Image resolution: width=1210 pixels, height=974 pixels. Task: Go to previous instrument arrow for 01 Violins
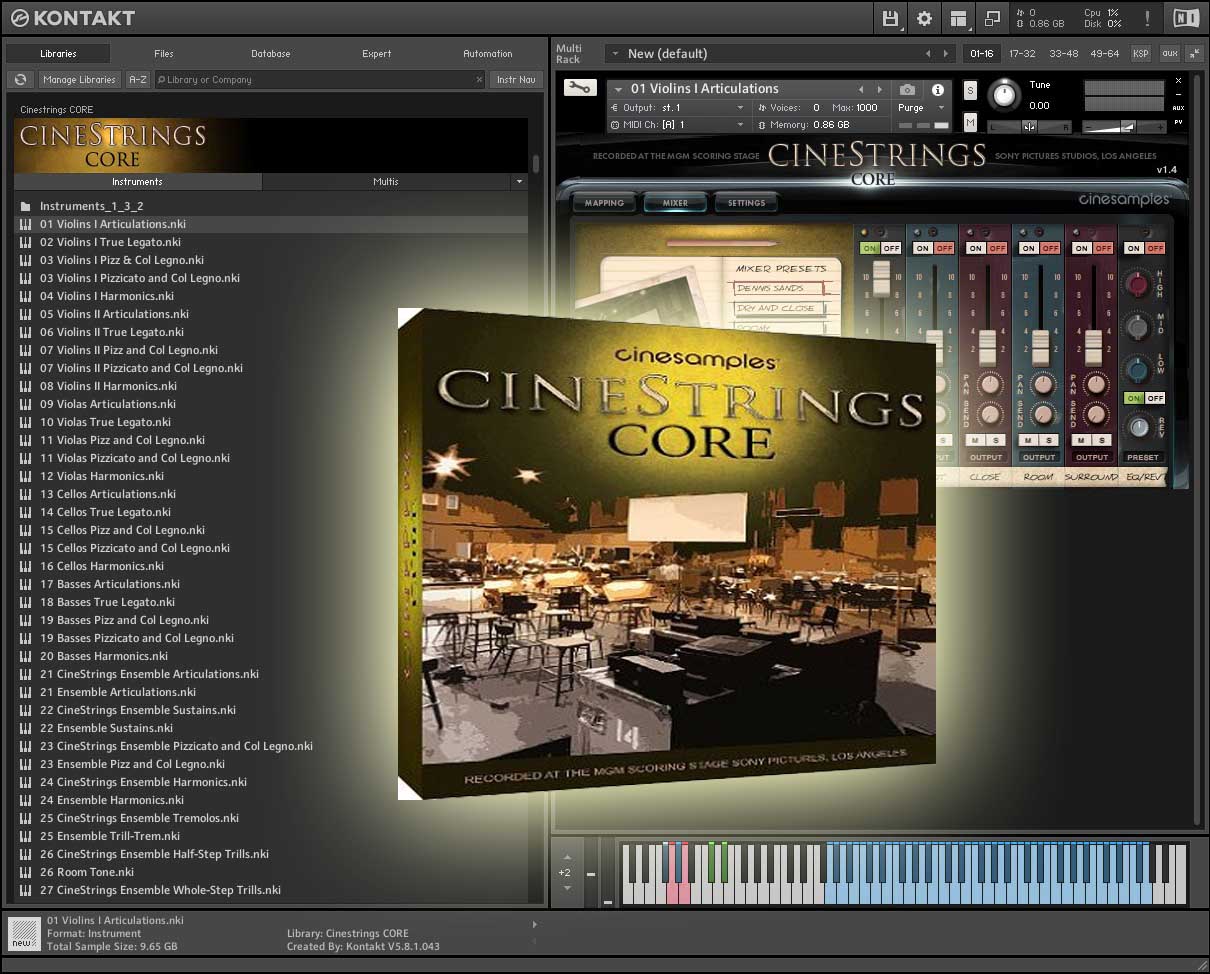tap(861, 89)
